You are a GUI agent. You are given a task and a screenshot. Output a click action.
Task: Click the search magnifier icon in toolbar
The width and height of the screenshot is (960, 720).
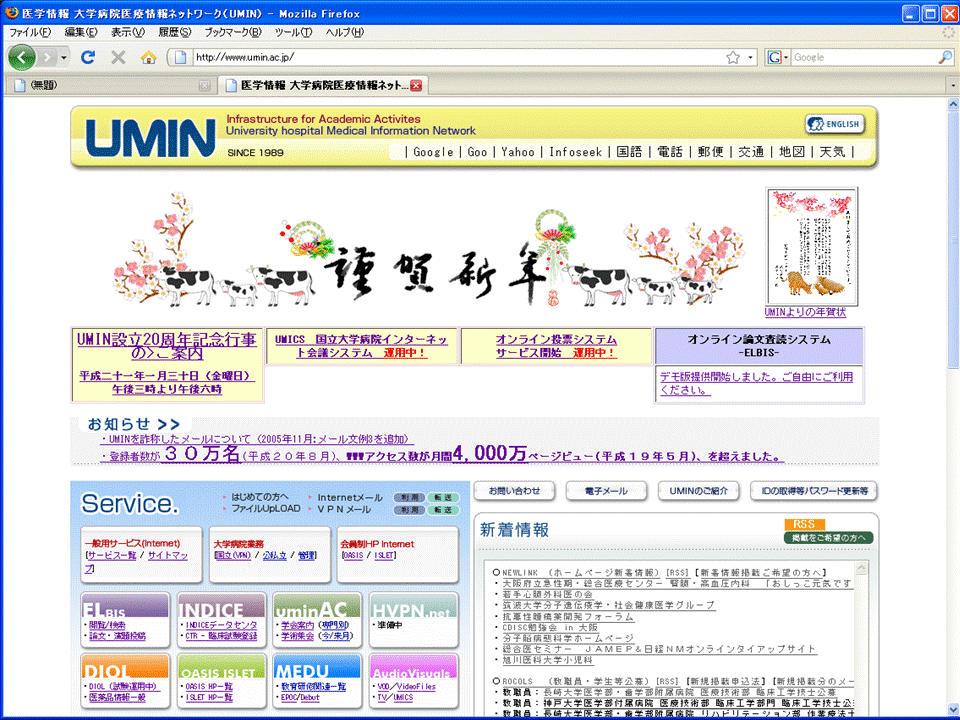[946, 57]
